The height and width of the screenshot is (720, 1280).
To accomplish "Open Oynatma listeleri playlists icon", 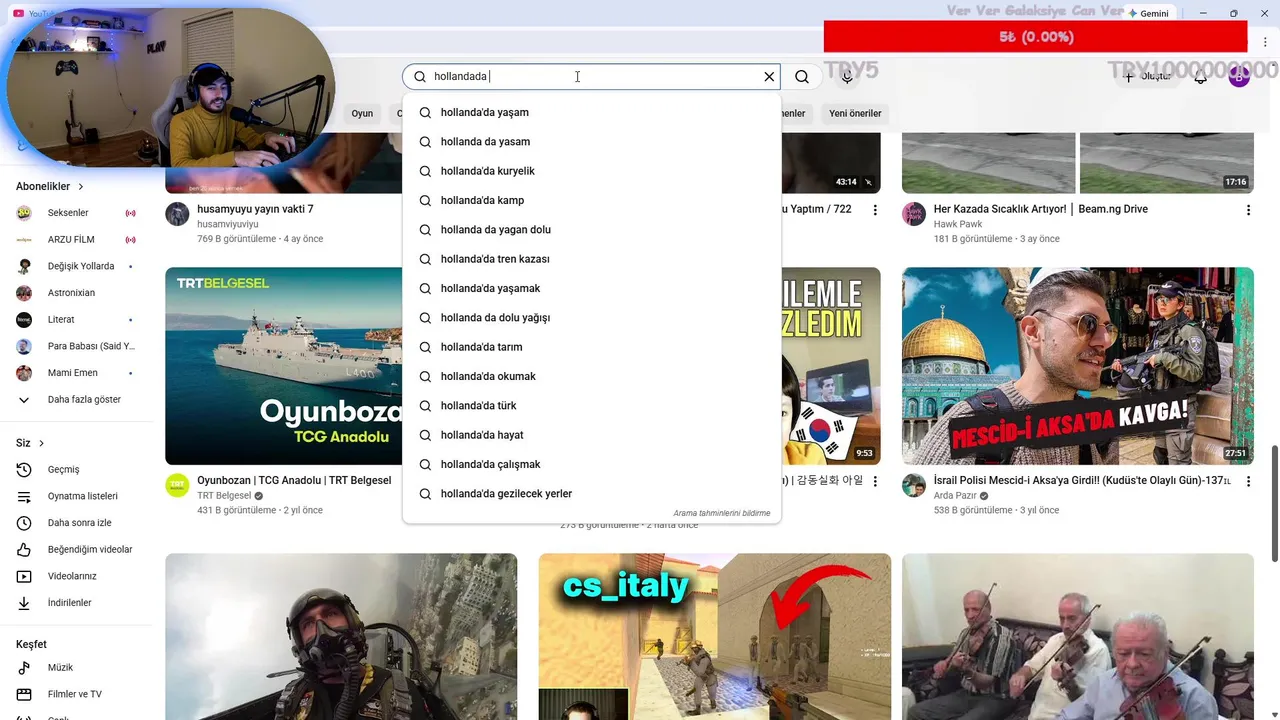I will point(24,497).
